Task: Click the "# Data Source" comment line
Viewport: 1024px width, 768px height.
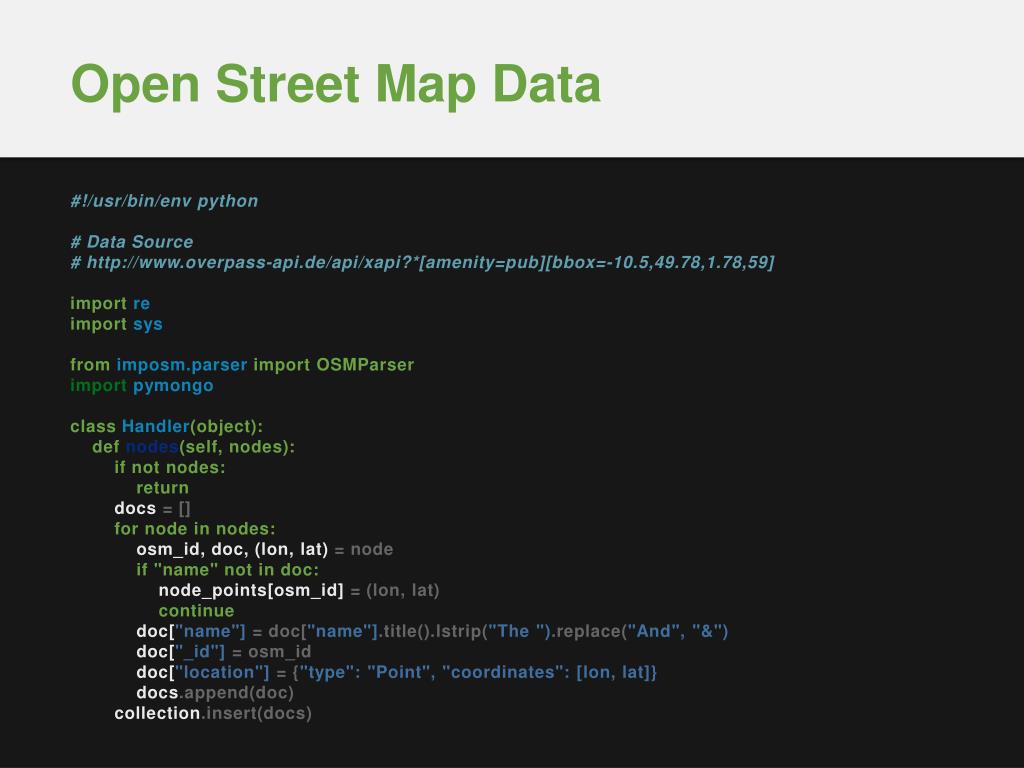Action: coord(132,242)
